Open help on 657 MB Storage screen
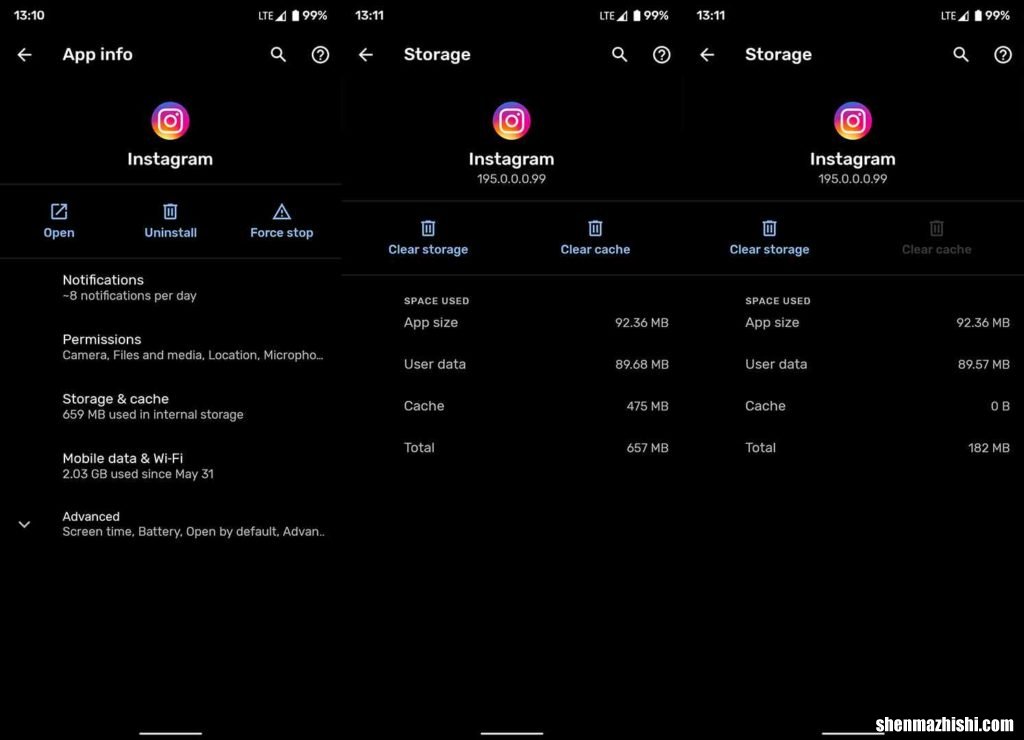 662,55
